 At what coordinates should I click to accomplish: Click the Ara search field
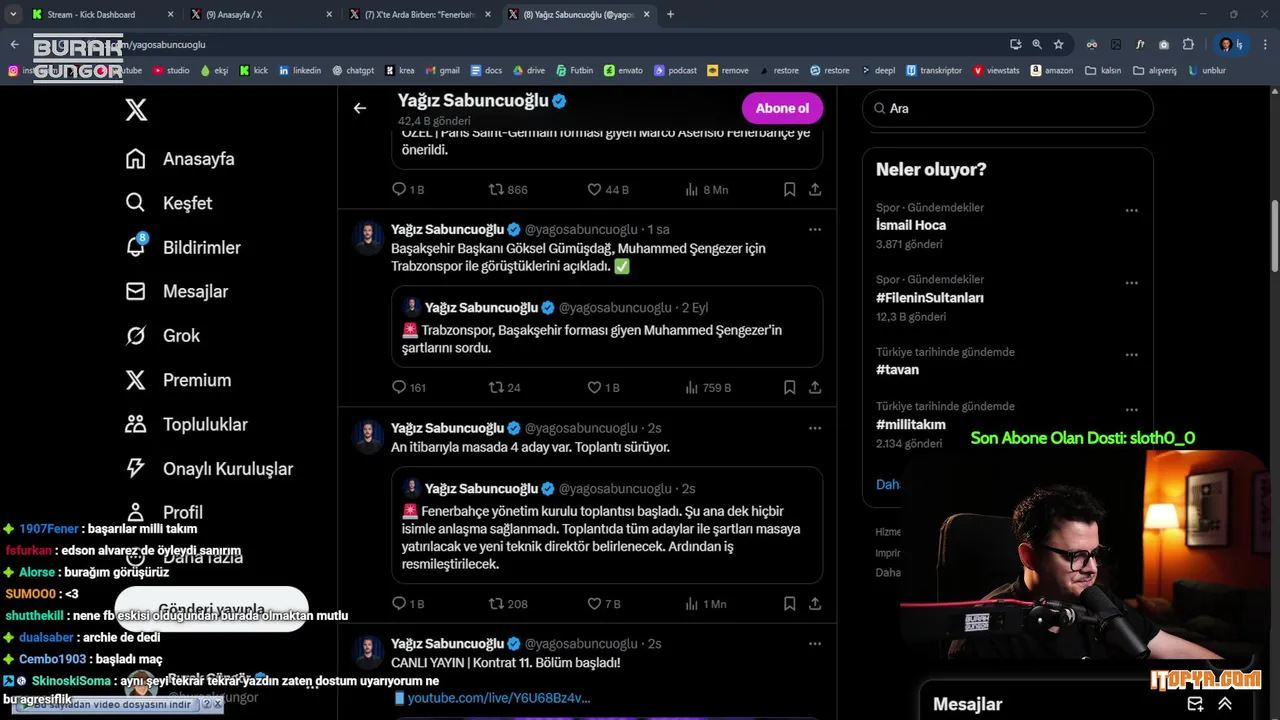1008,108
